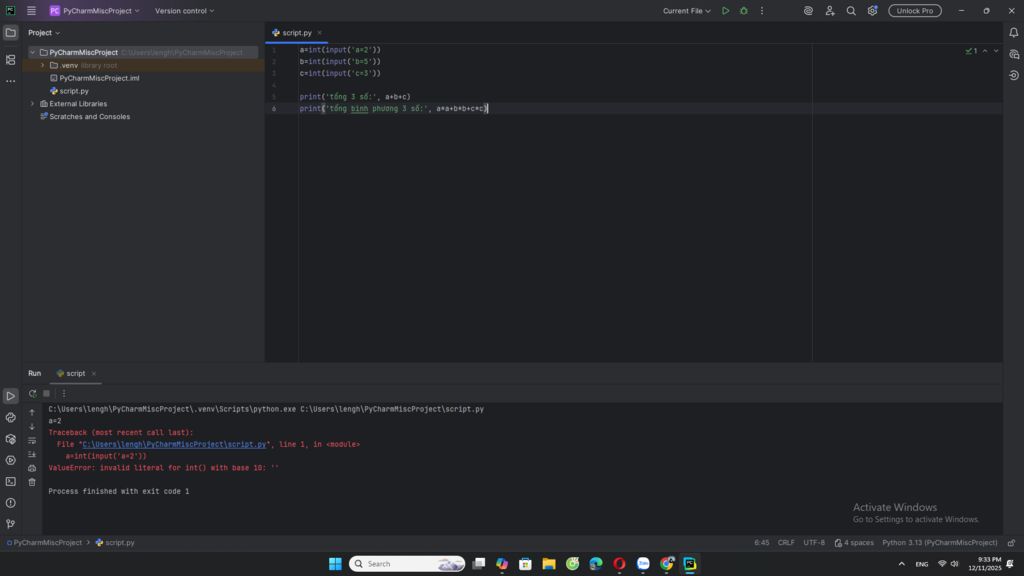1024x576 pixels.
Task: Open AI Chat tool window in right stripe
Action: point(1014,54)
